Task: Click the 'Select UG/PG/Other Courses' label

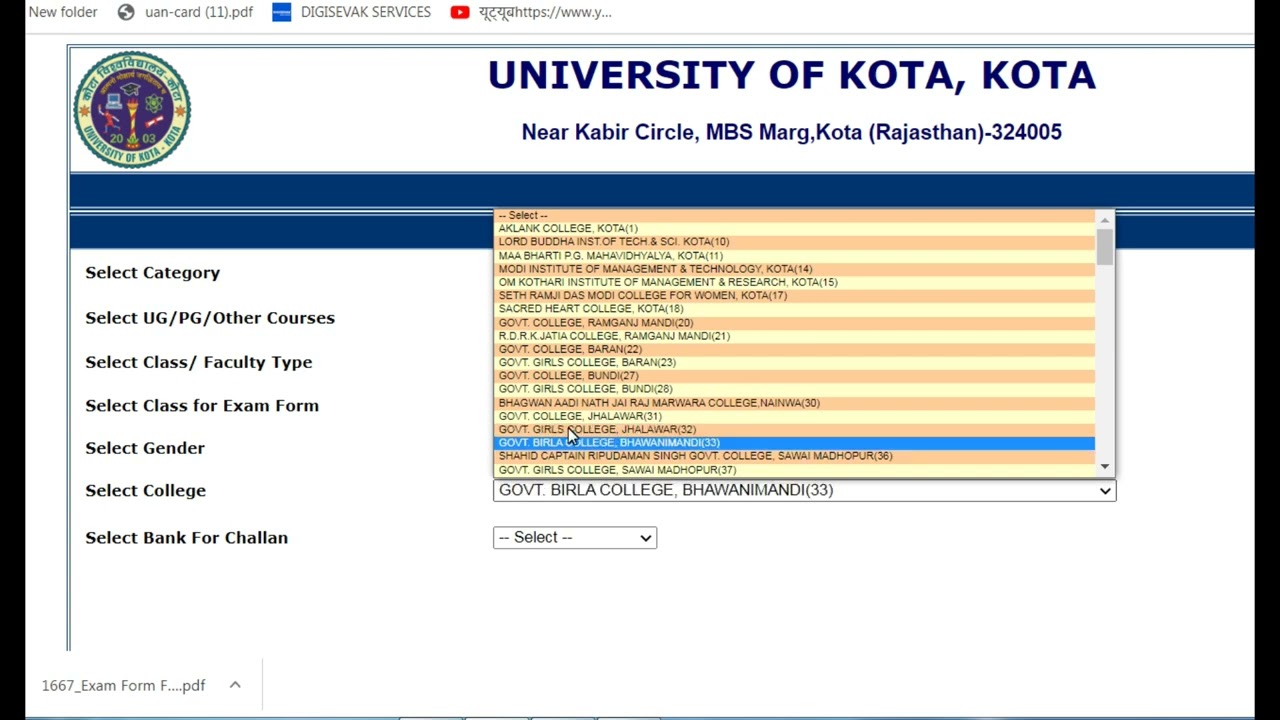Action: click(210, 318)
